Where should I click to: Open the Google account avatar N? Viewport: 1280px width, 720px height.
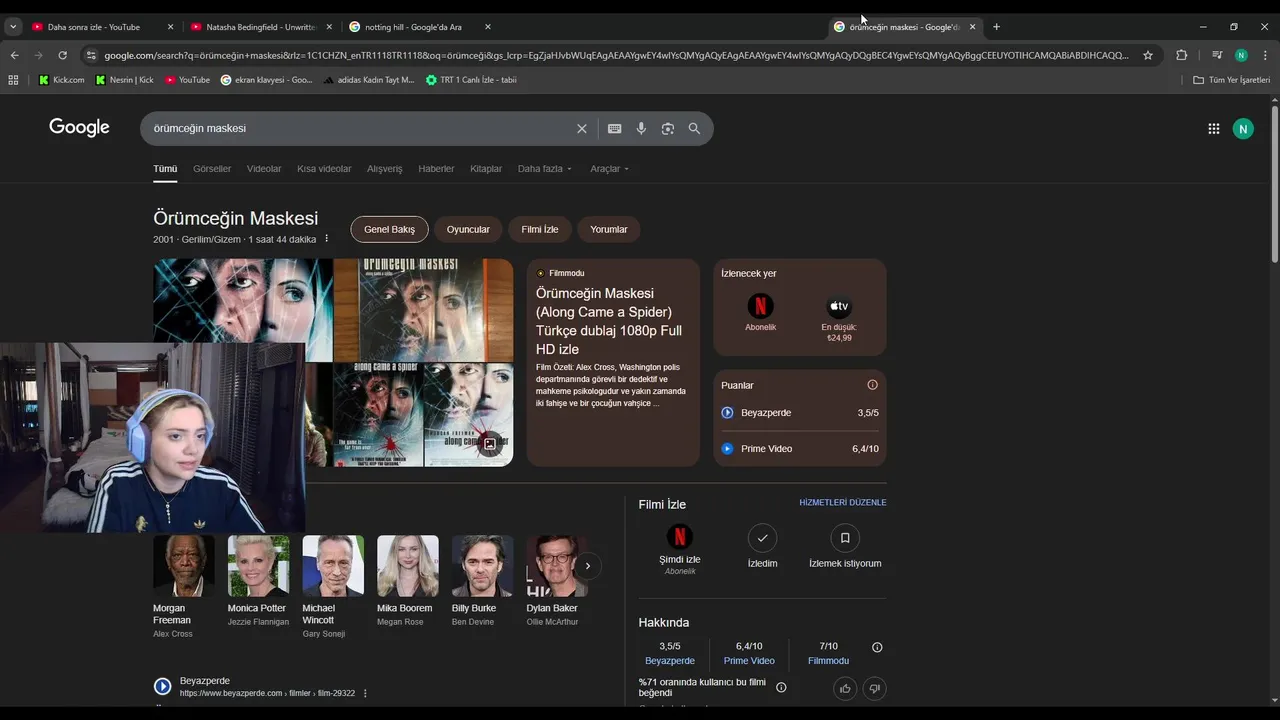(x=1243, y=128)
